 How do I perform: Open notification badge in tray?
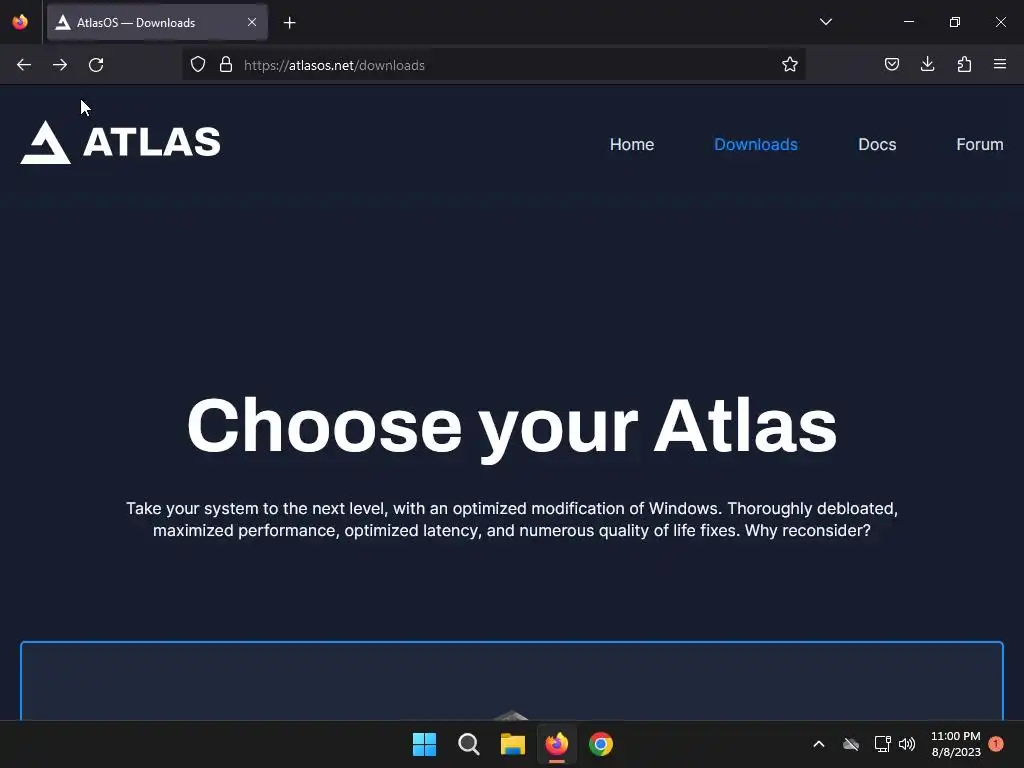(995, 744)
